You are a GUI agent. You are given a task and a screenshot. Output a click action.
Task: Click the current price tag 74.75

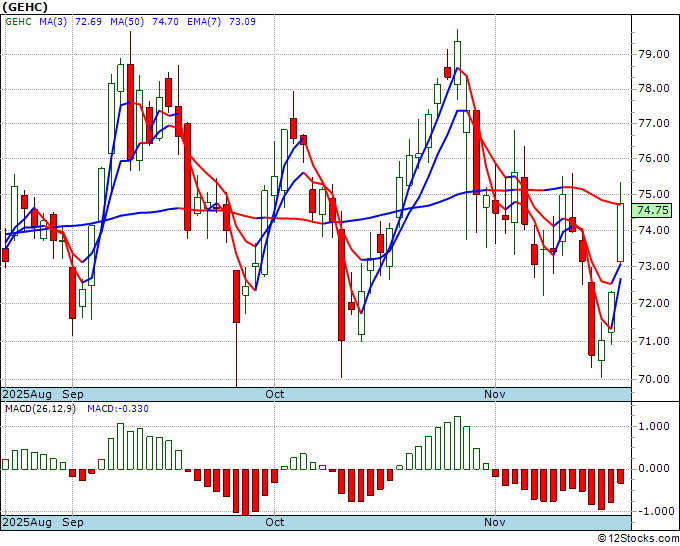click(x=654, y=211)
